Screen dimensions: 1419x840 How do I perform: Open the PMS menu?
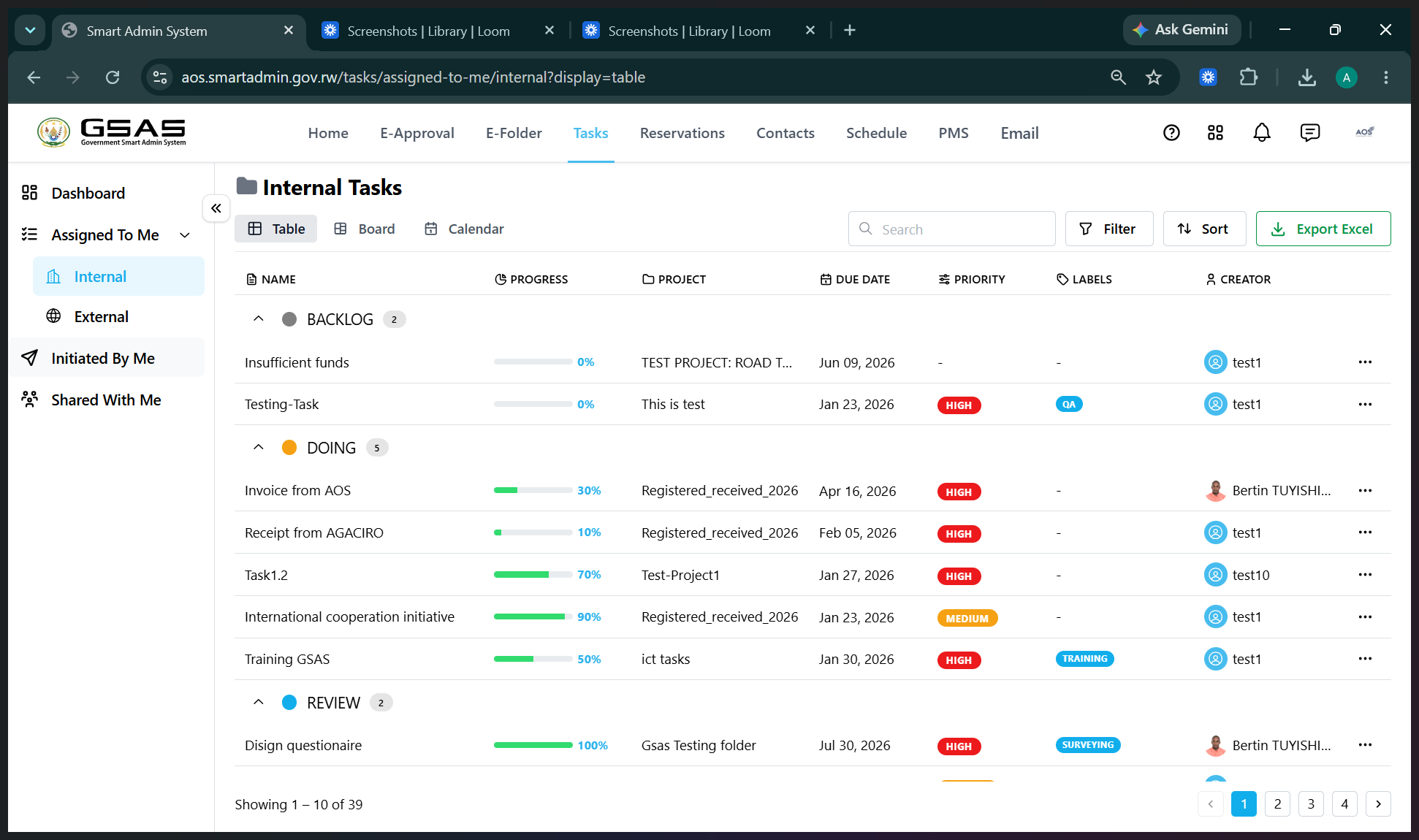coord(954,133)
